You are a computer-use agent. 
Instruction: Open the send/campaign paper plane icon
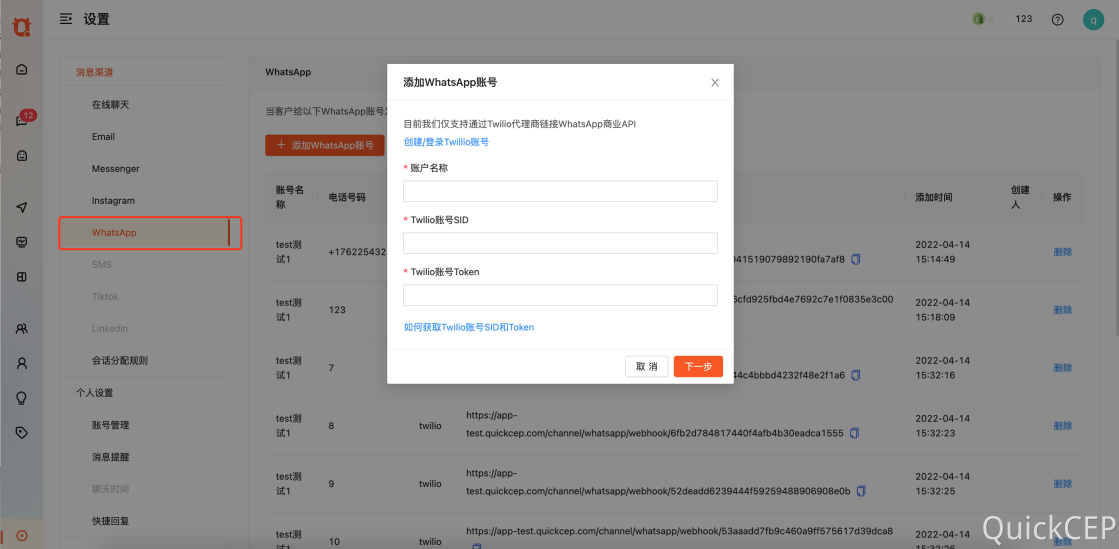coord(22,207)
